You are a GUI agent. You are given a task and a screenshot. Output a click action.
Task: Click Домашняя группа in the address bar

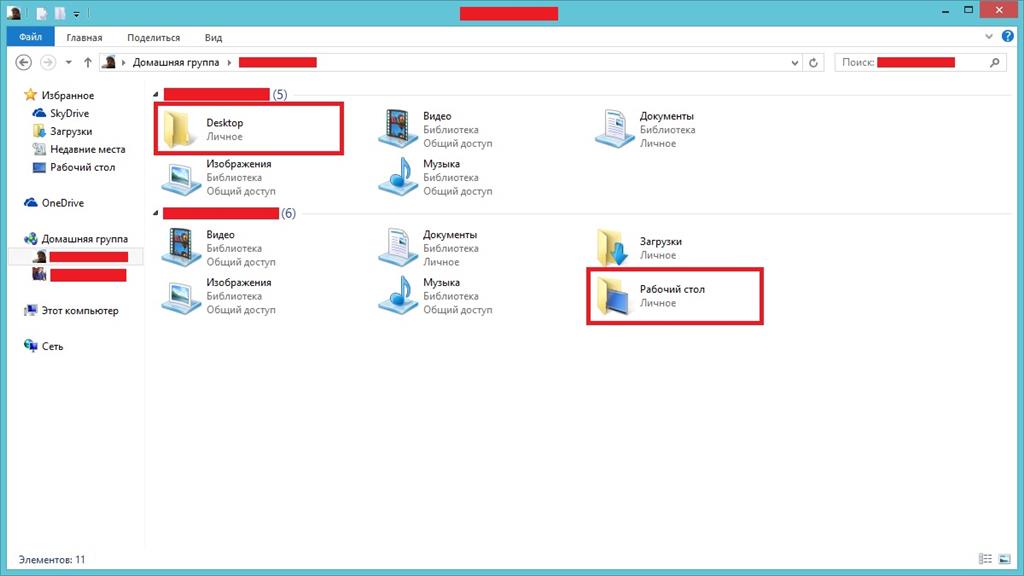click(176, 62)
